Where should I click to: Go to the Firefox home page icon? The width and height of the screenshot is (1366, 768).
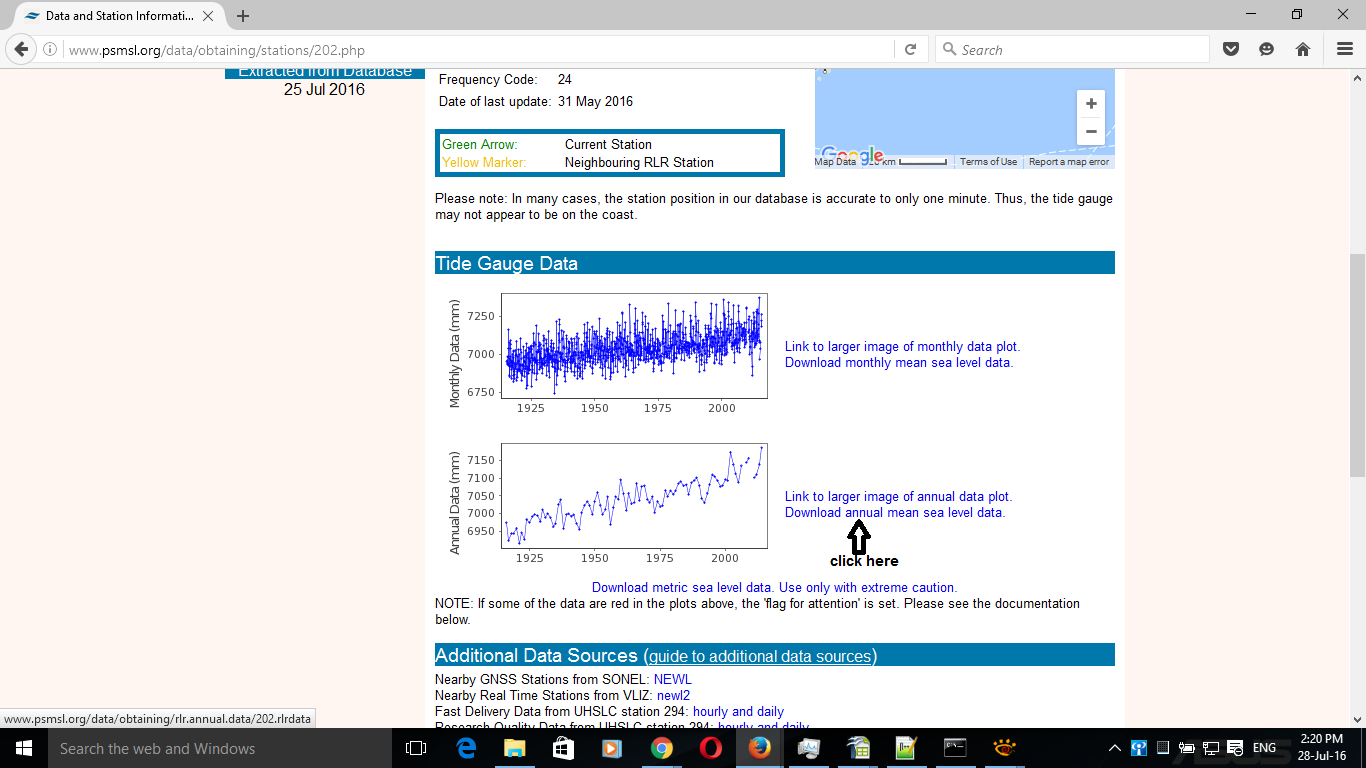tap(1302, 50)
